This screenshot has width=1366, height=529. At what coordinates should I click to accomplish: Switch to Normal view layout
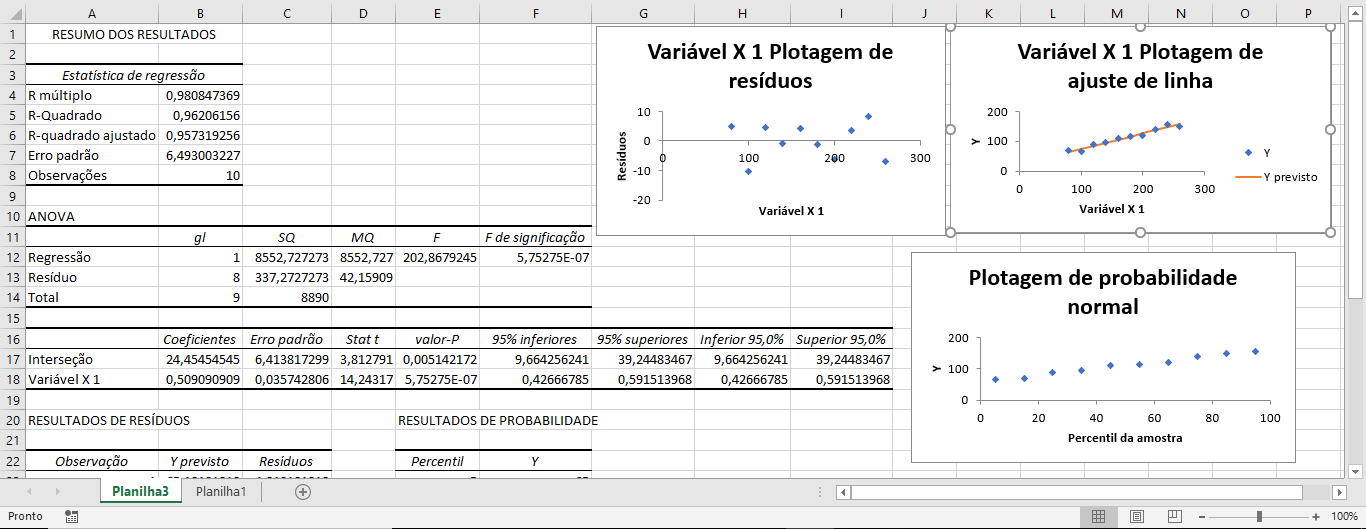(x=1098, y=516)
